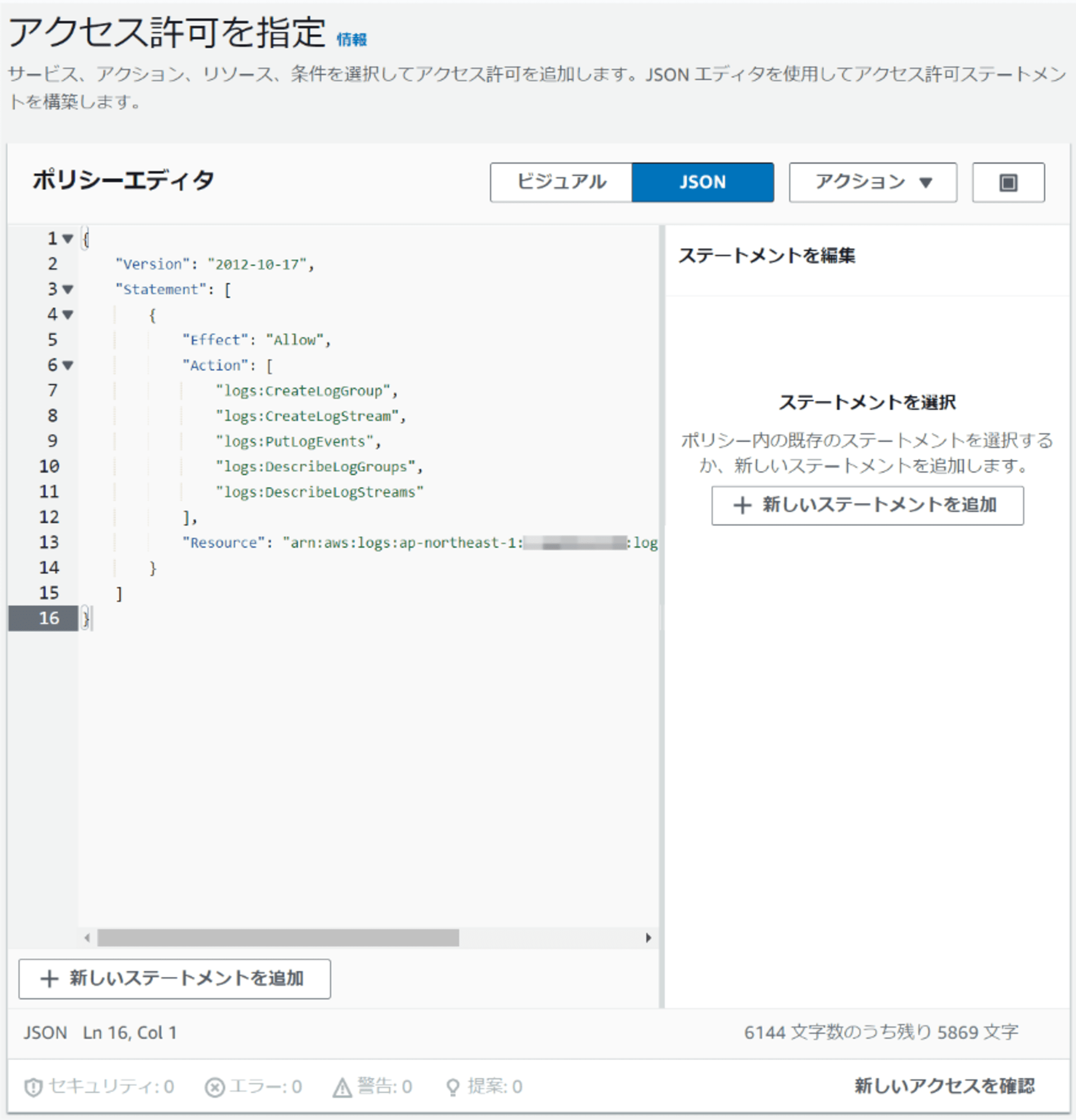The width and height of the screenshot is (1076, 1120).
Task: Click the horizontal scrollbar thumb in editor
Action: [x=278, y=937]
